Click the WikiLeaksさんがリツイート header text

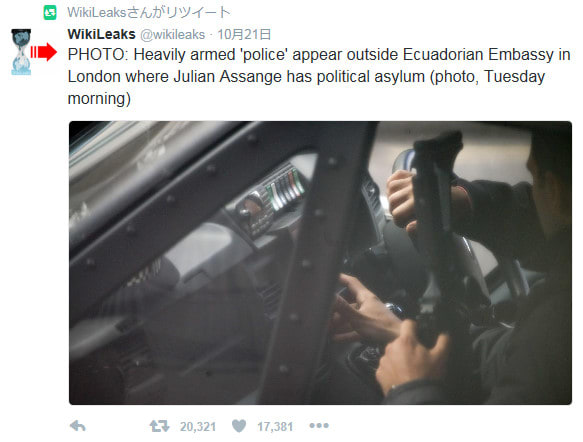click(149, 13)
